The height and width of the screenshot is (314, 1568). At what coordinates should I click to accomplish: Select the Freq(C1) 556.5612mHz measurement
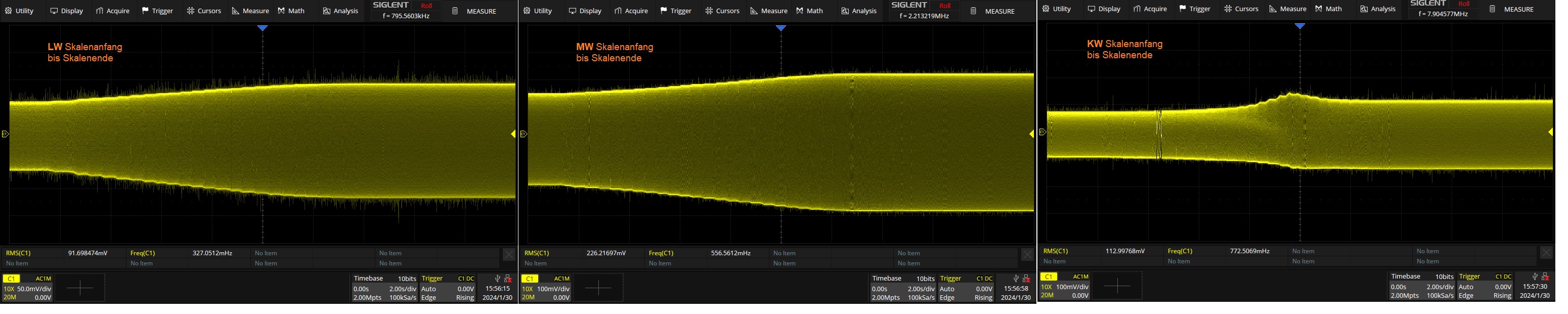(707, 253)
